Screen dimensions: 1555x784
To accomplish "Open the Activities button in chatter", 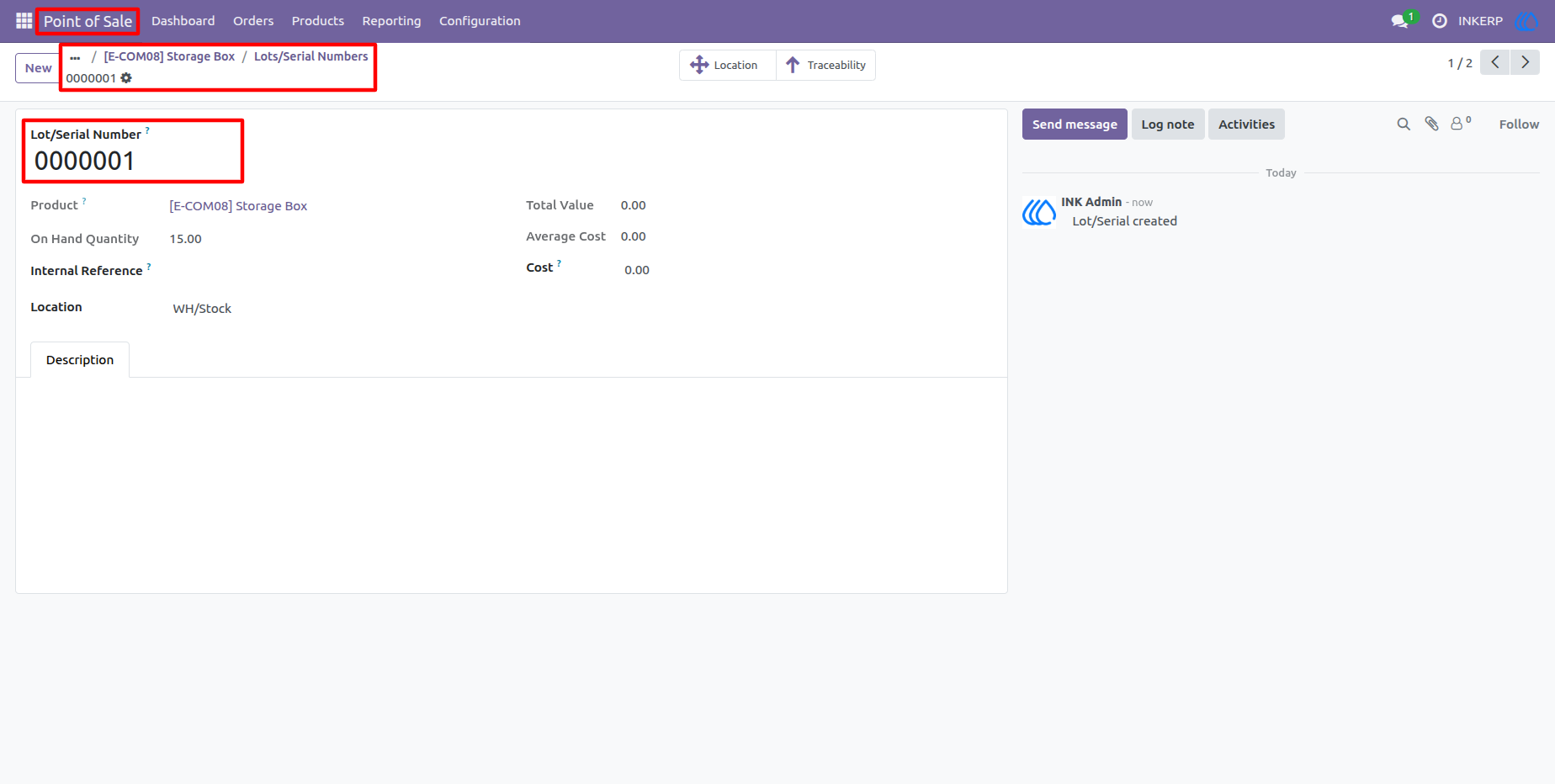I will 1246,124.
